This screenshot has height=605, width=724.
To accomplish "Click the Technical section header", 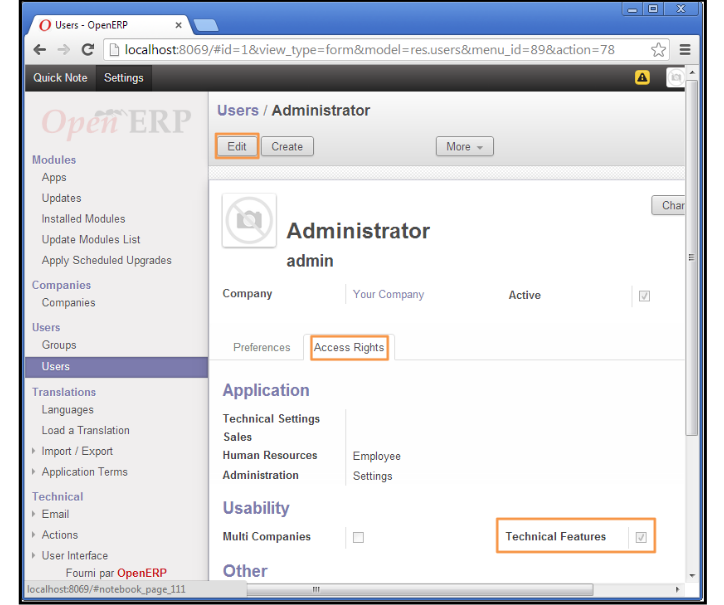I will tap(58, 496).
